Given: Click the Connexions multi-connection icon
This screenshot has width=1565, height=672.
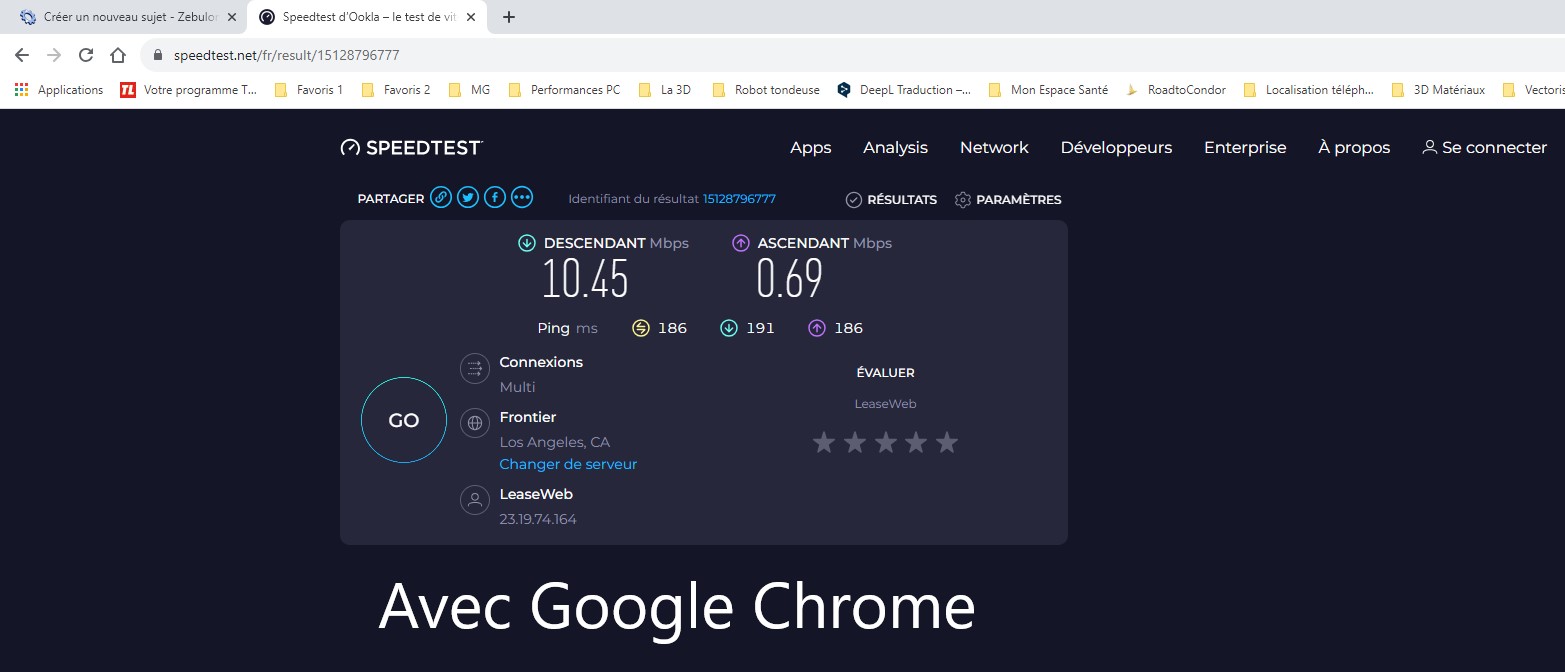Looking at the screenshot, I should tap(474, 368).
